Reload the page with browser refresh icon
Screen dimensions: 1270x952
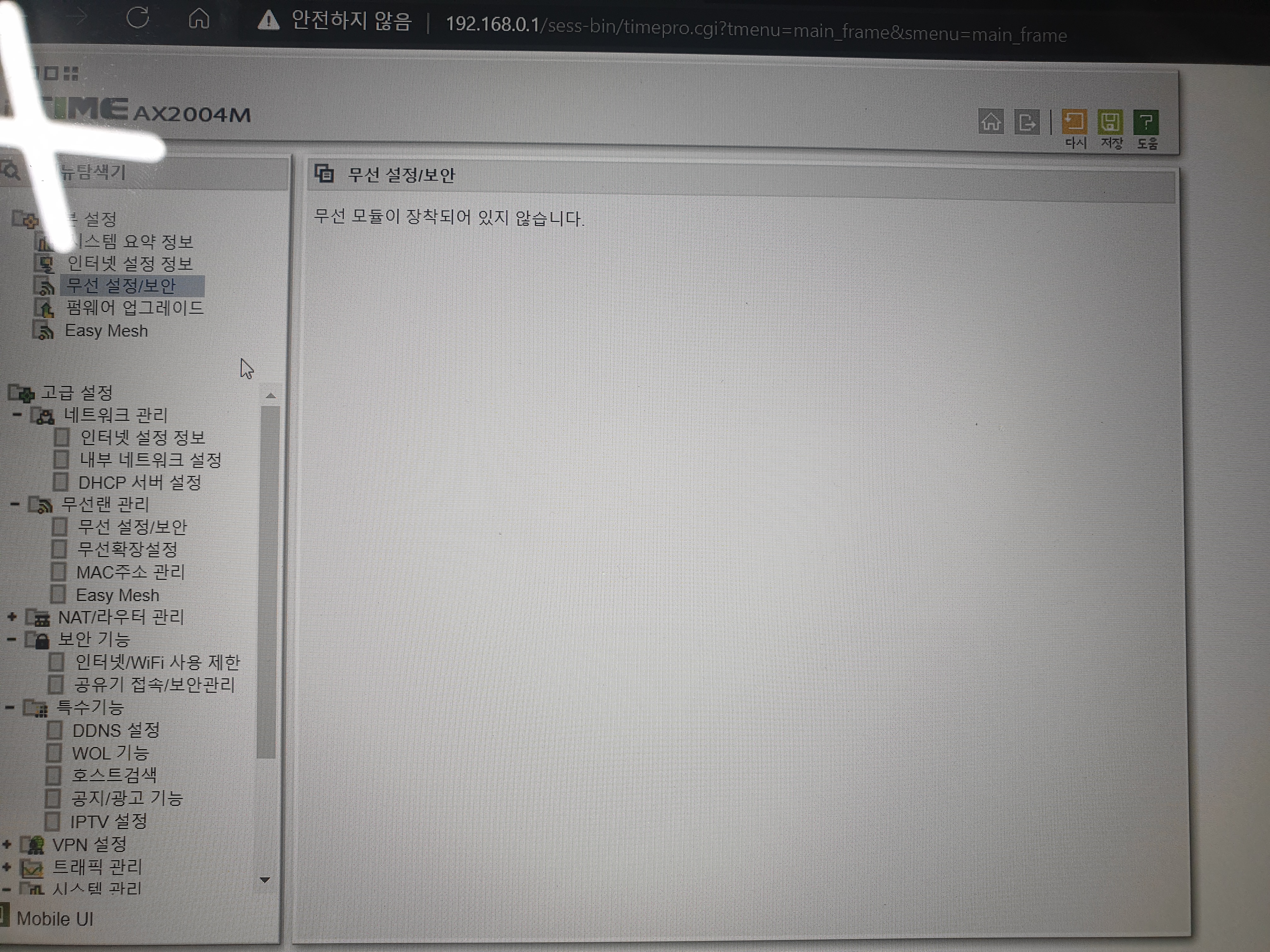(x=138, y=18)
